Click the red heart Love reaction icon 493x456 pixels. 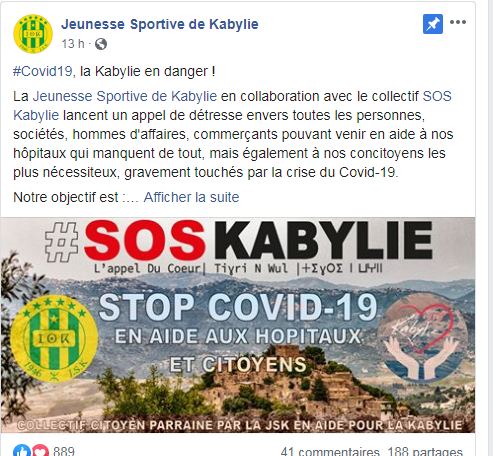pyautogui.click(x=40, y=451)
